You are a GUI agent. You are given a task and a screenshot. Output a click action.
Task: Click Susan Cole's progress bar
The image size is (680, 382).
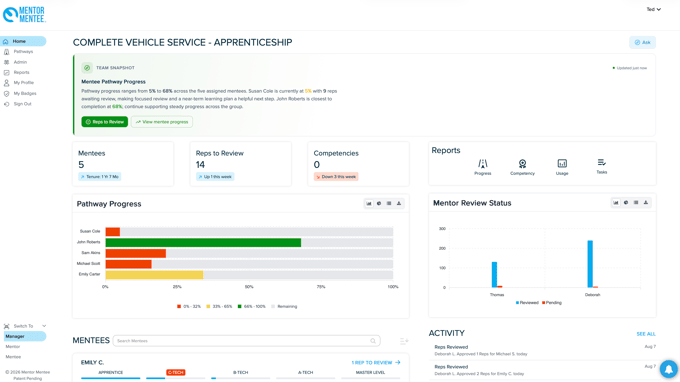pyautogui.click(x=113, y=232)
